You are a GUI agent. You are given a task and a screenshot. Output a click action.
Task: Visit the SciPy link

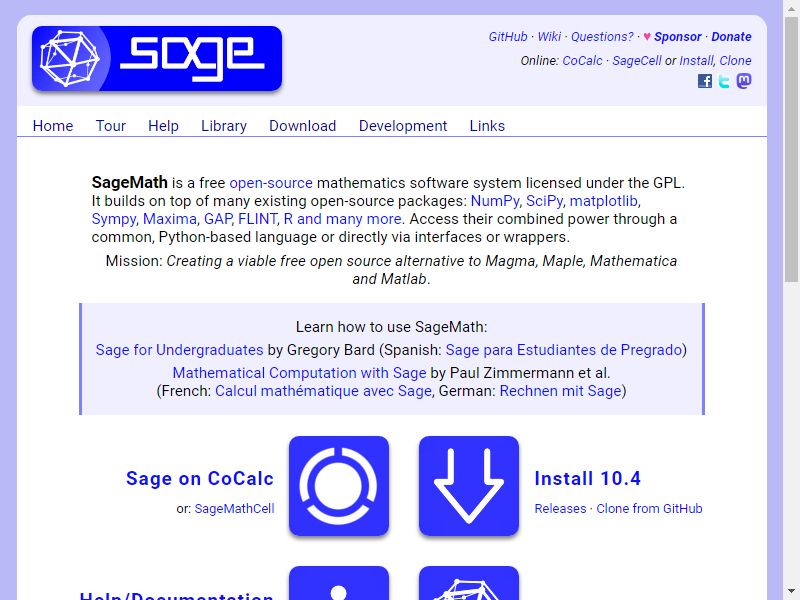[544, 201]
